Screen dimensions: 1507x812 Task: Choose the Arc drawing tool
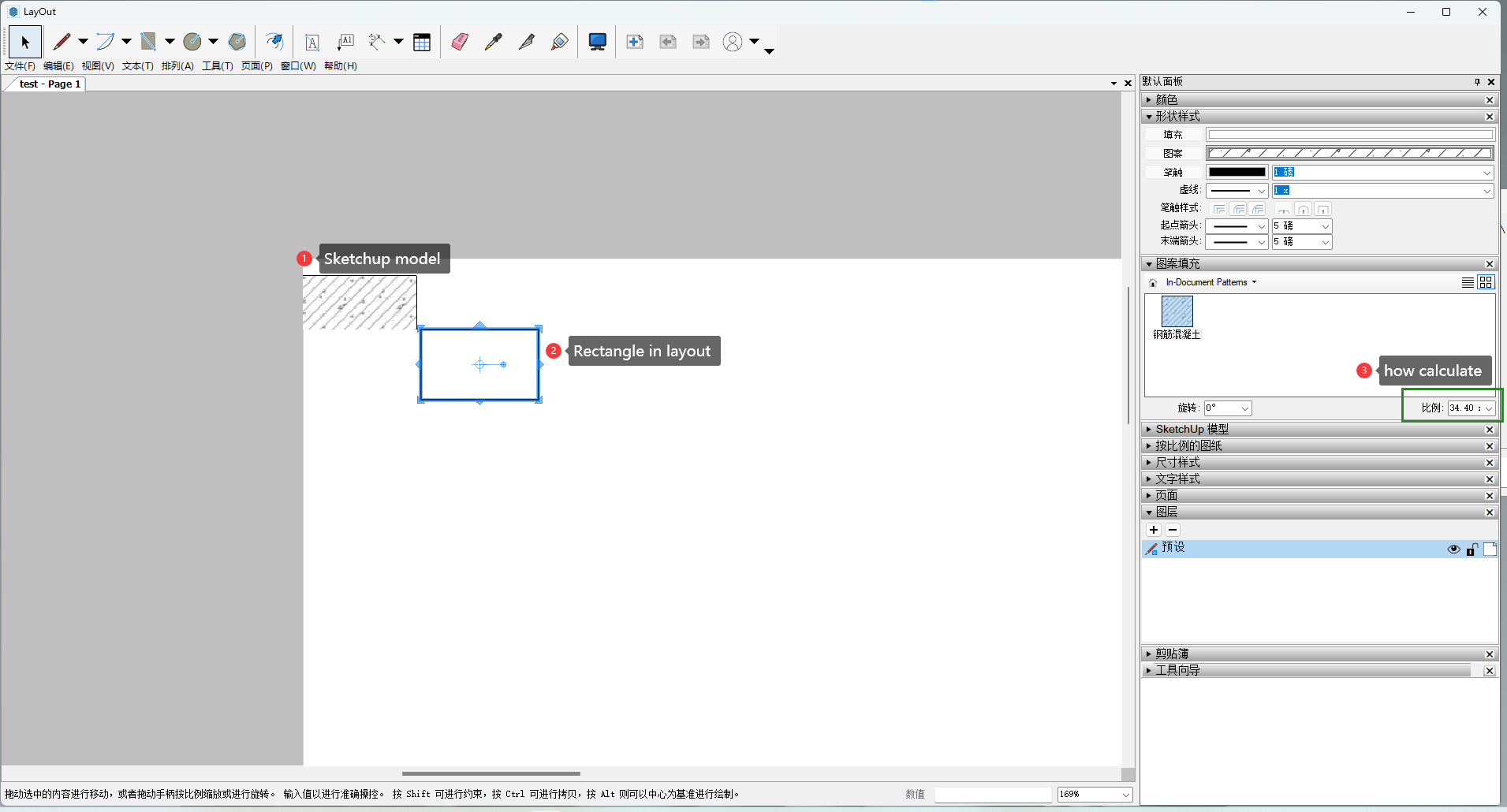click(105, 42)
